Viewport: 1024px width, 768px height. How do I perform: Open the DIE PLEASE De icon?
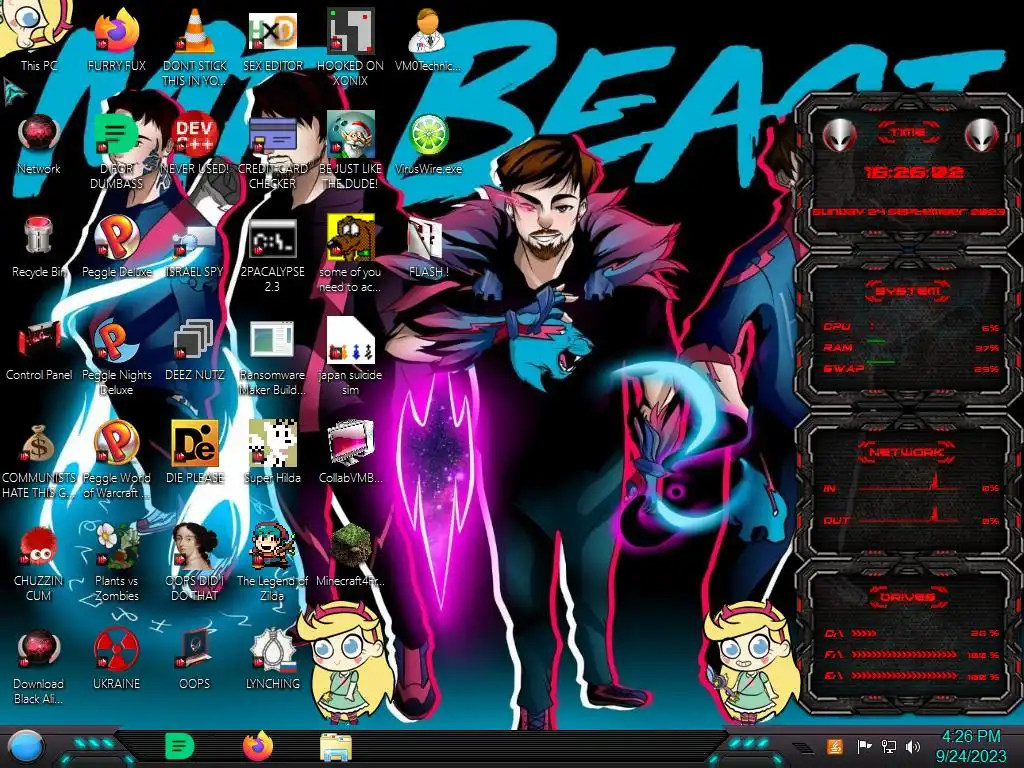(195, 443)
